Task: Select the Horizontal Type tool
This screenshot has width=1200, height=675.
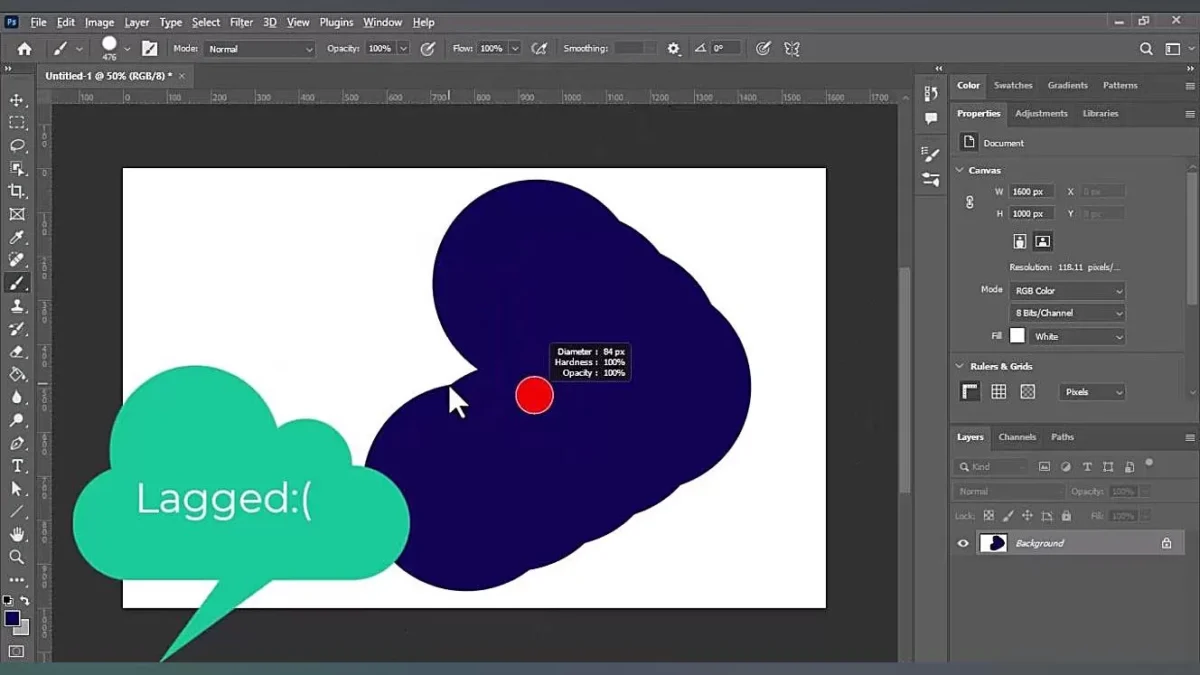Action: [17, 466]
